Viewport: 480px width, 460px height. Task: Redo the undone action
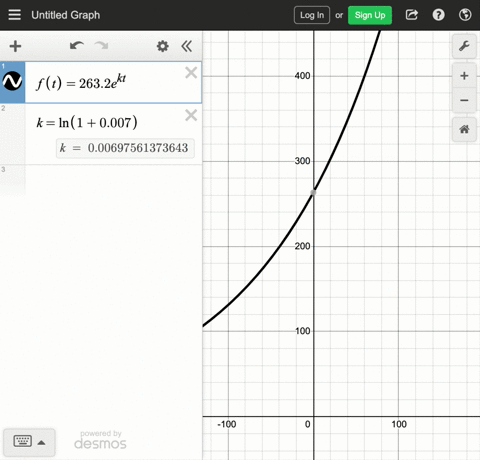102,46
